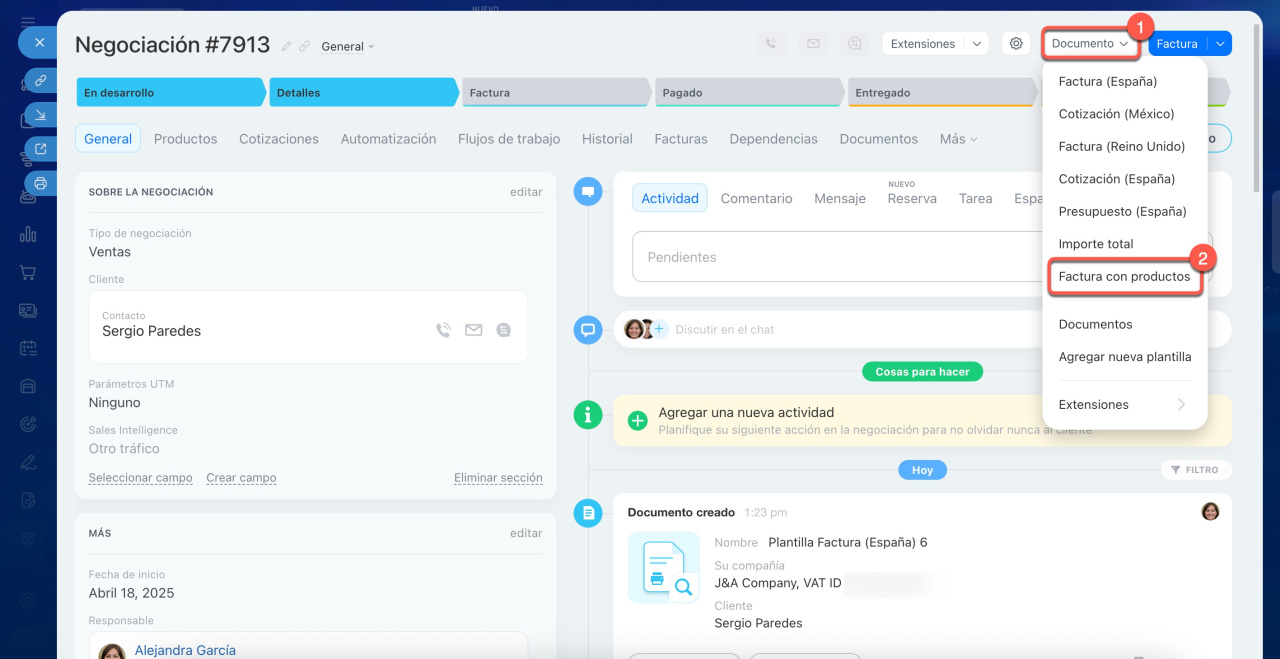
Task: Open deal in new window icon
Action: click(40, 149)
